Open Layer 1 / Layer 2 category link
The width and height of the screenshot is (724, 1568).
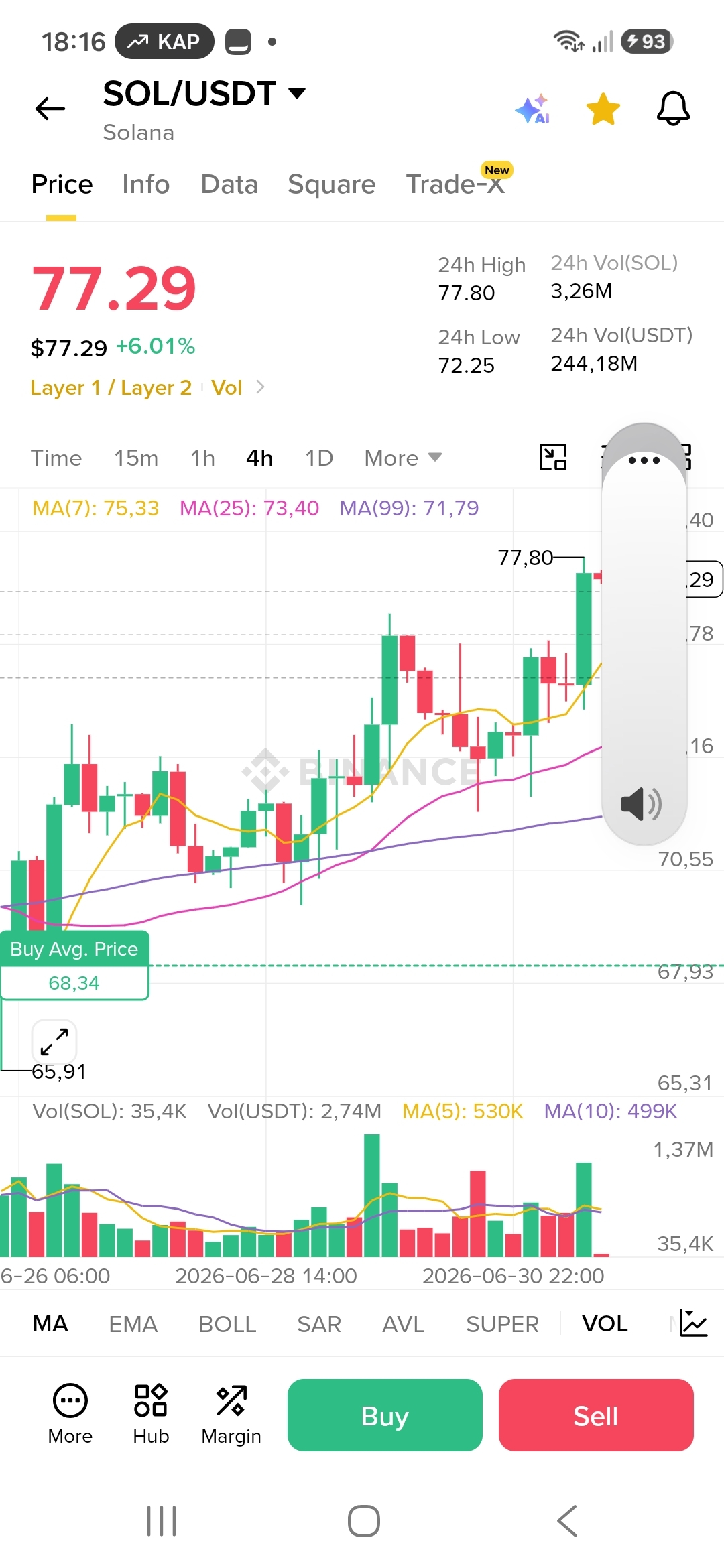click(111, 387)
